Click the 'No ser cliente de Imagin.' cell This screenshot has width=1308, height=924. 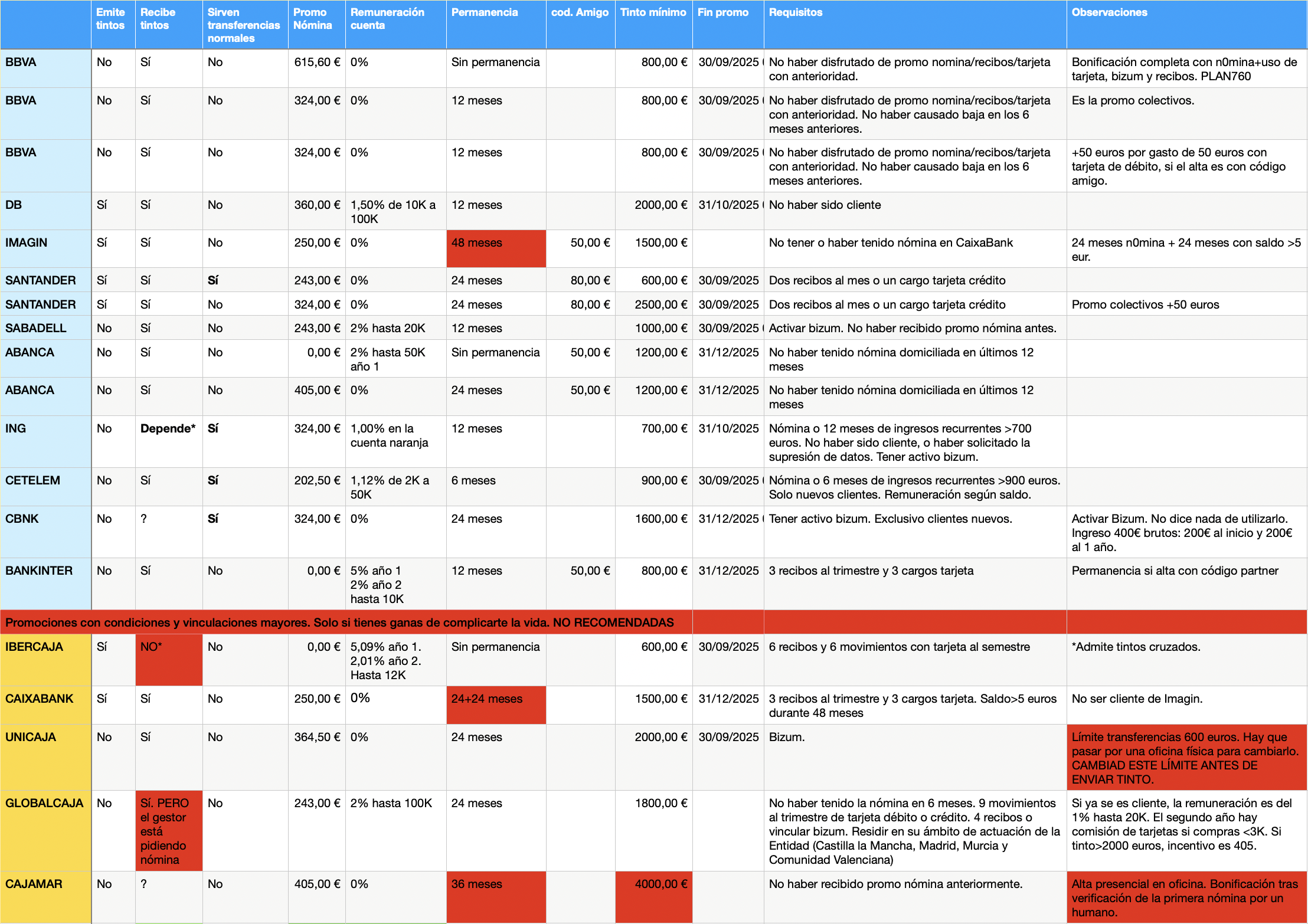tap(1187, 705)
